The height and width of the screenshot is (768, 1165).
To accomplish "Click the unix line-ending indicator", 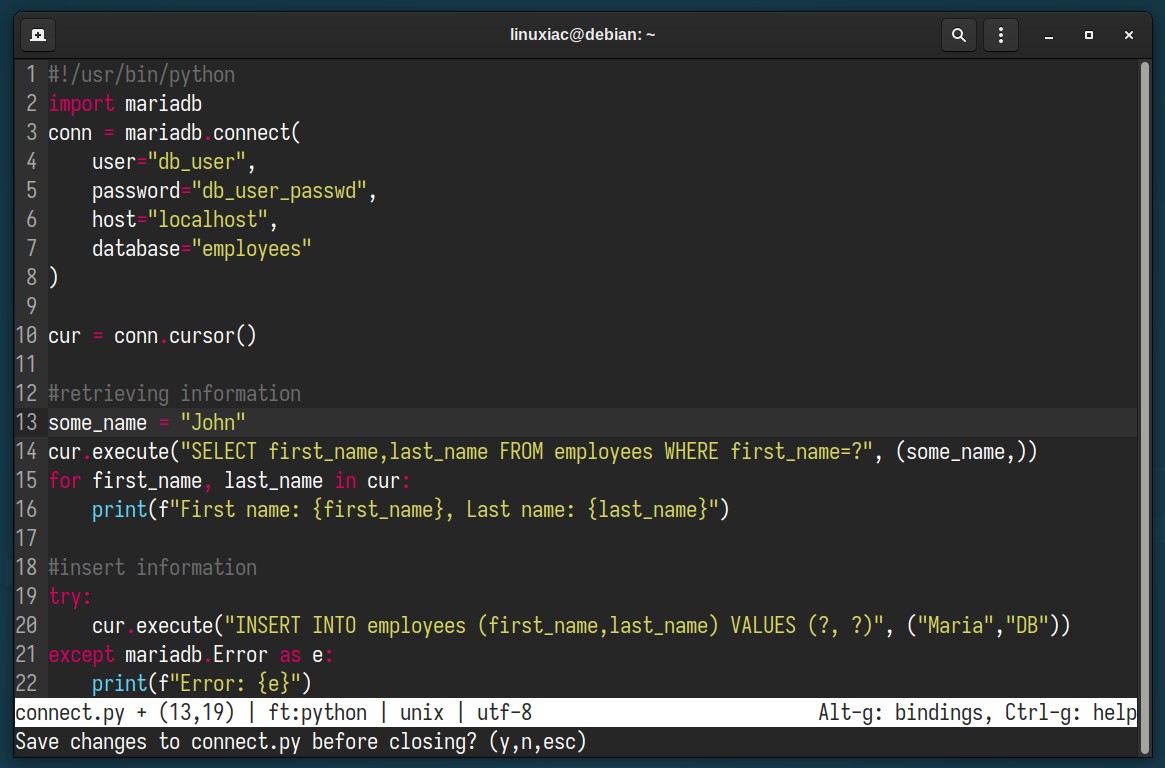I will [x=422, y=713].
